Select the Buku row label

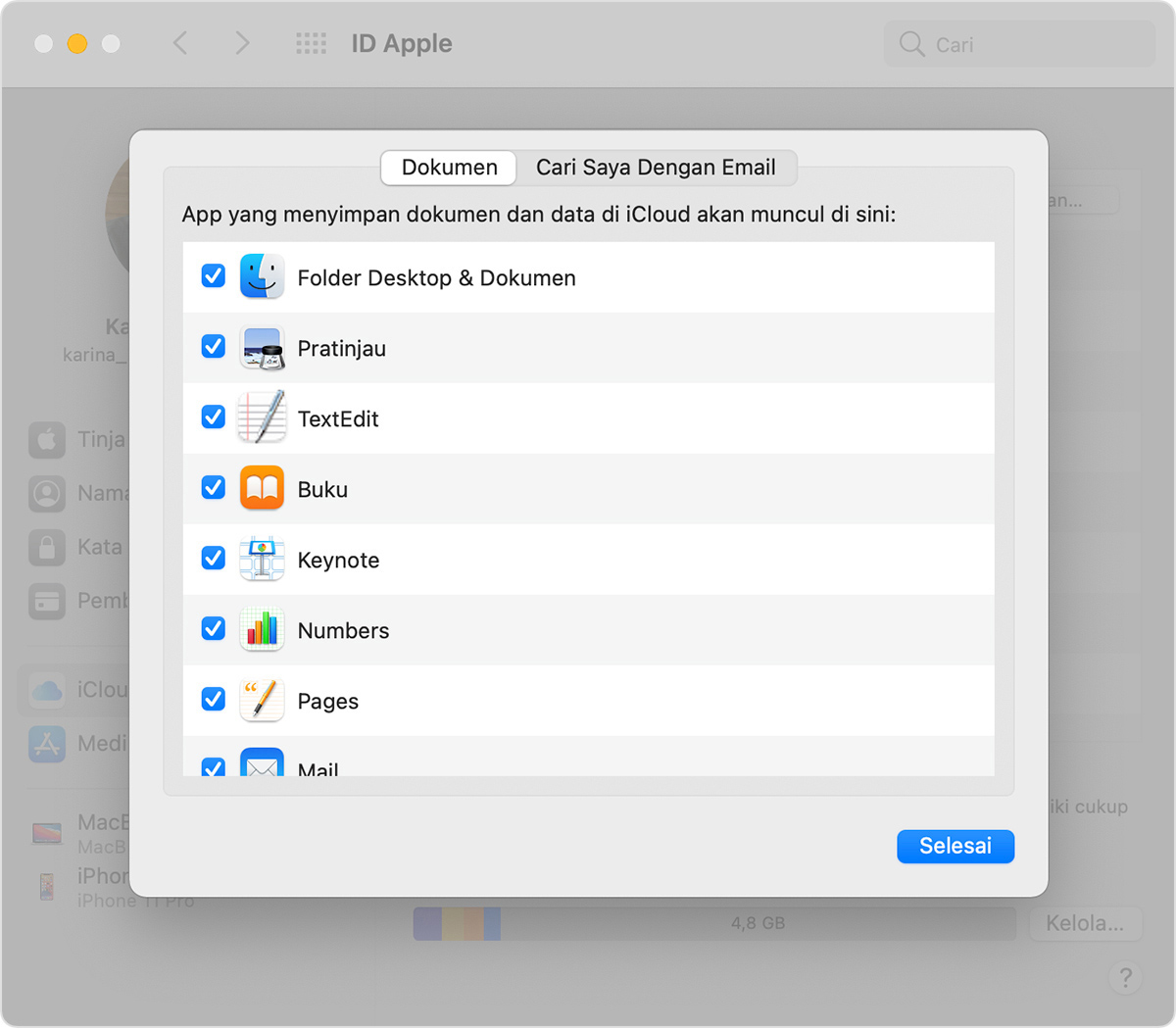click(x=322, y=490)
